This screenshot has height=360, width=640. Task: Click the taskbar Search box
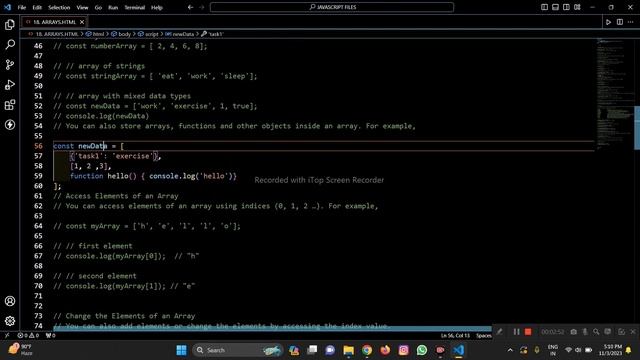click(238, 350)
